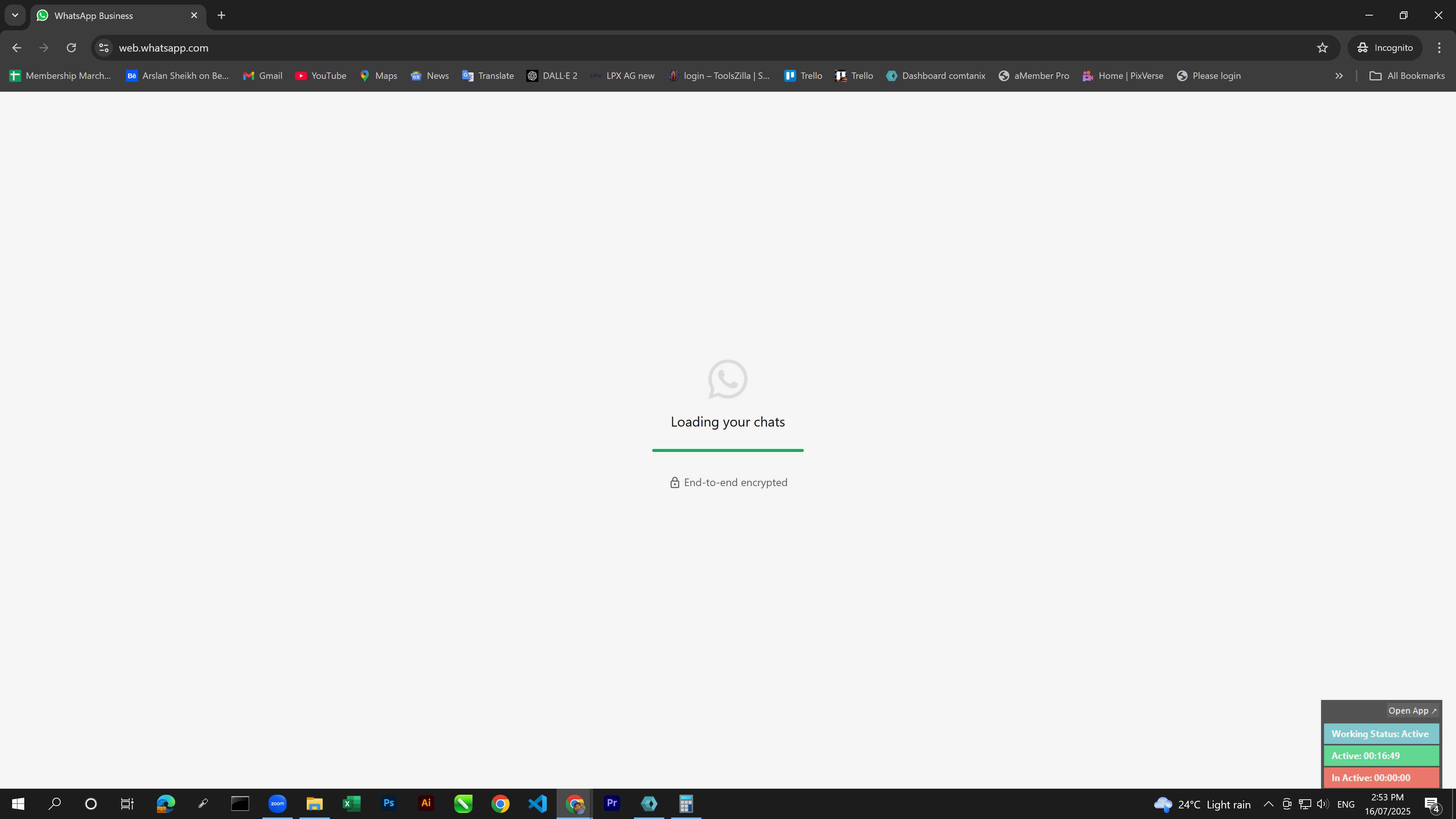Open Membership March bookmark
The height and width of the screenshot is (819, 1456).
coord(61,76)
